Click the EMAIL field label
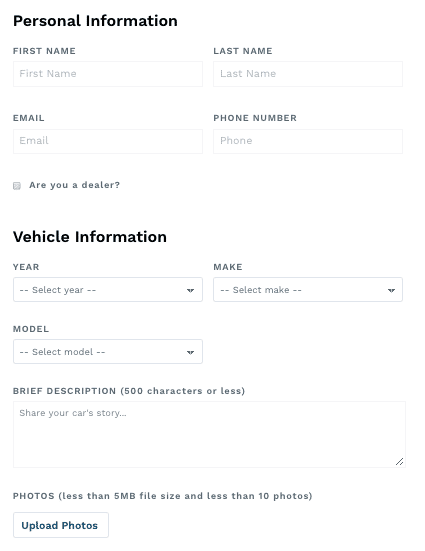Image resolution: width=425 pixels, height=551 pixels. pyautogui.click(x=29, y=118)
